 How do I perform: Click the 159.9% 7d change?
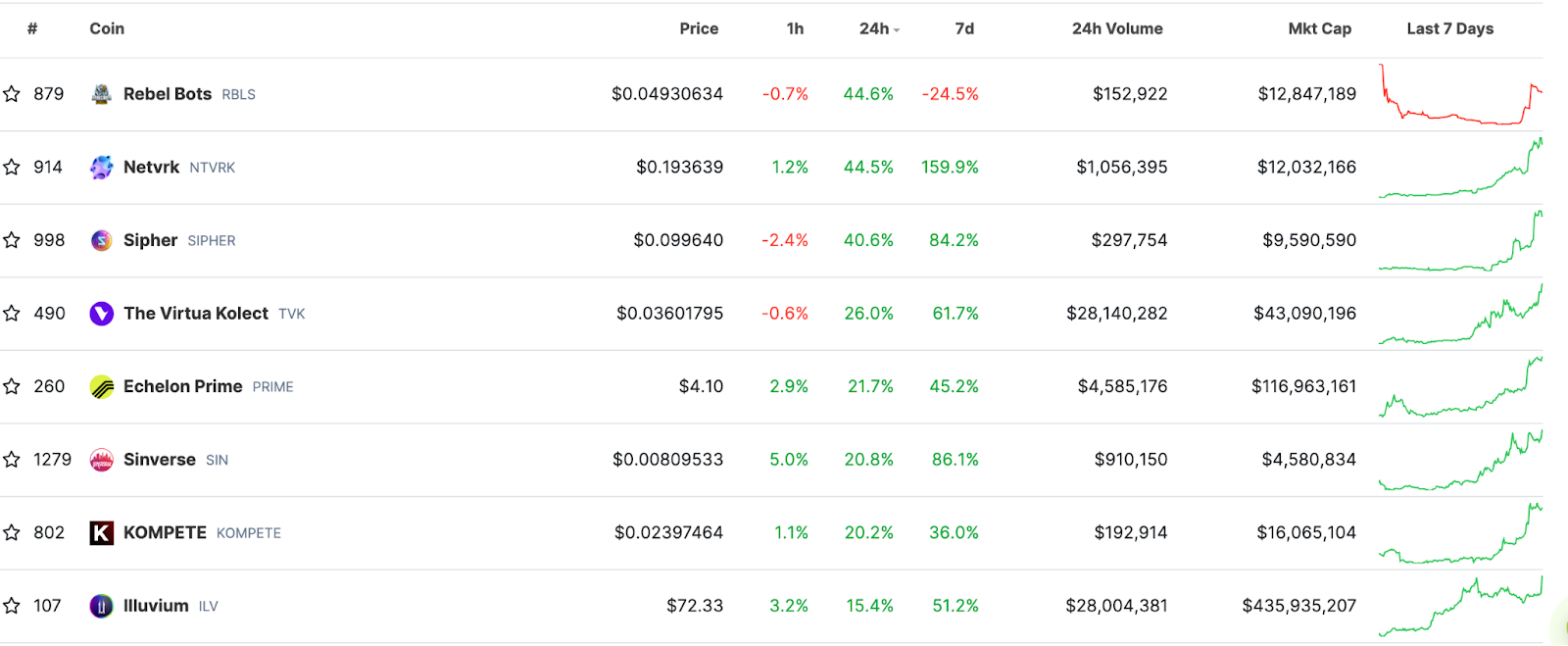tap(950, 168)
